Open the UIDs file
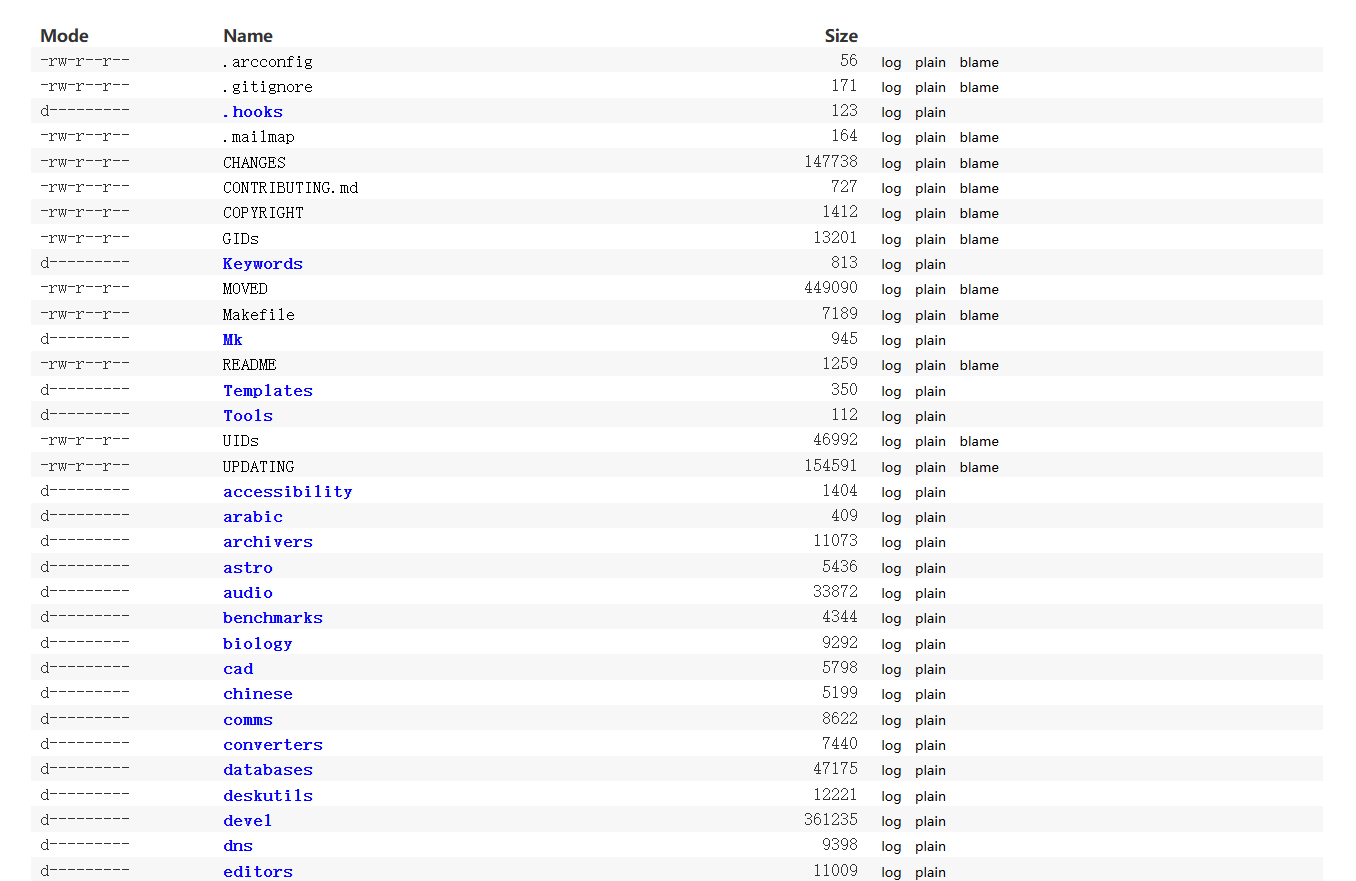 click(x=240, y=441)
